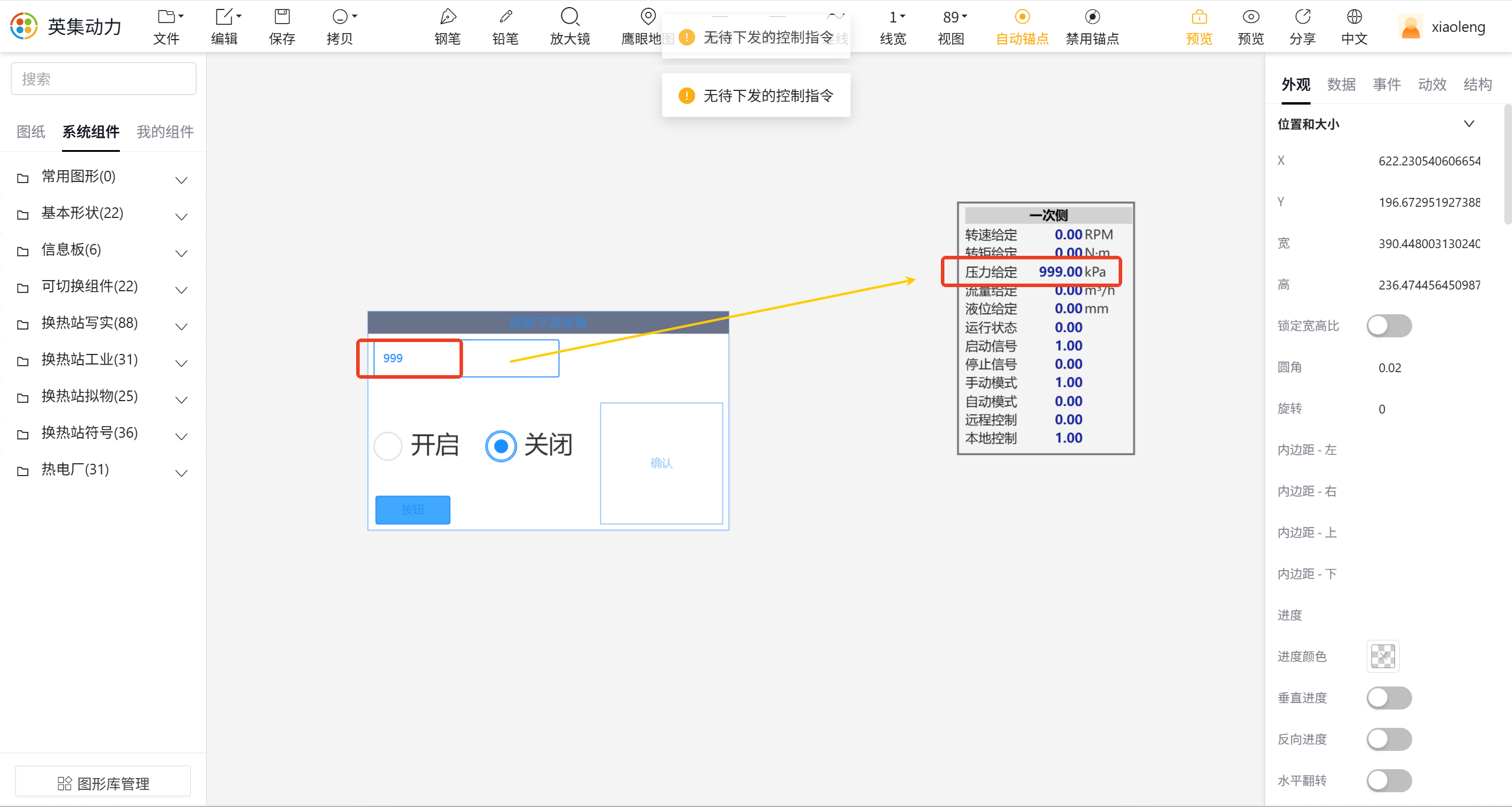Viewport: 1512px width, 807px height.
Task: Click the 外观 tab
Action: (1296, 84)
